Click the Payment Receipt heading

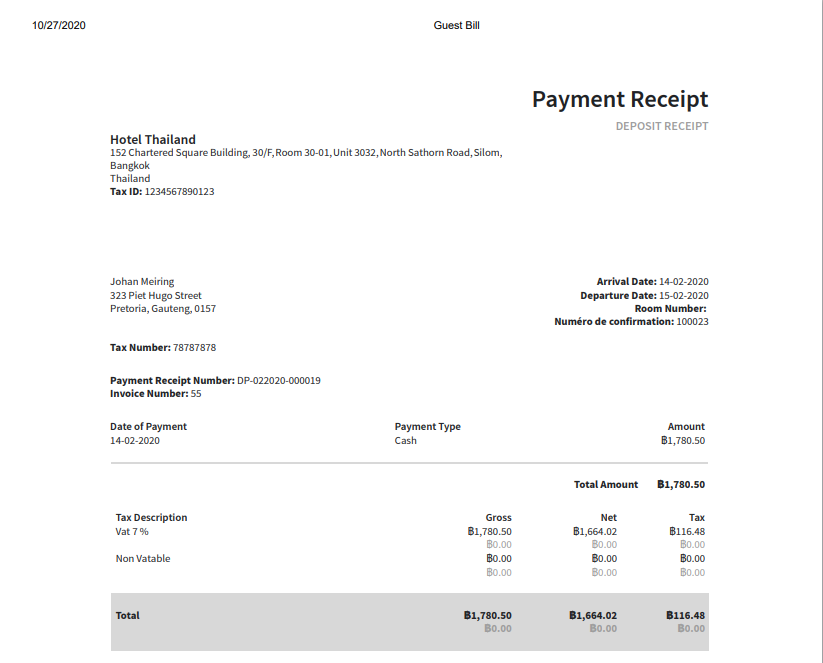[x=620, y=99]
